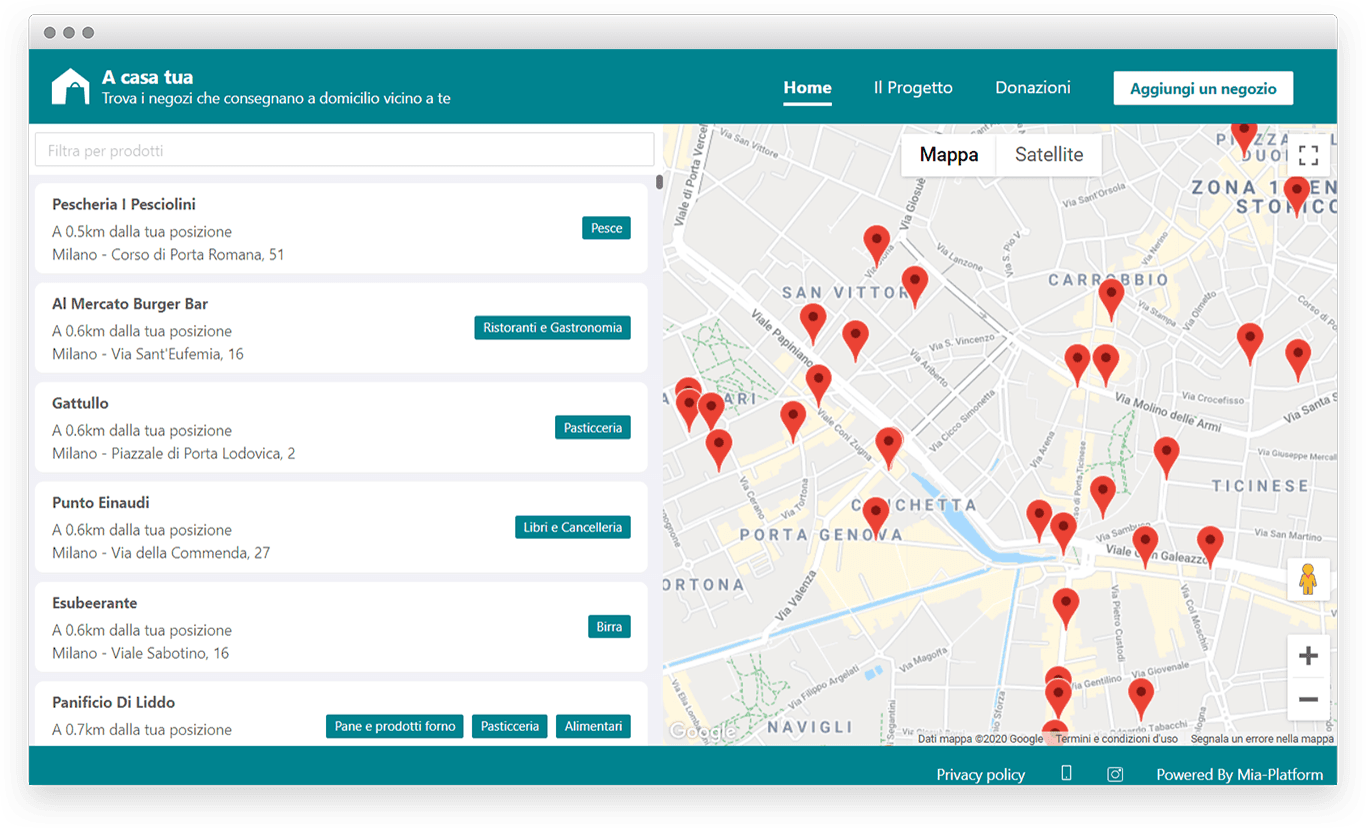The height and width of the screenshot is (828, 1366).
Task: Open the mobile phone icon in footer
Action: click(x=1066, y=773)
